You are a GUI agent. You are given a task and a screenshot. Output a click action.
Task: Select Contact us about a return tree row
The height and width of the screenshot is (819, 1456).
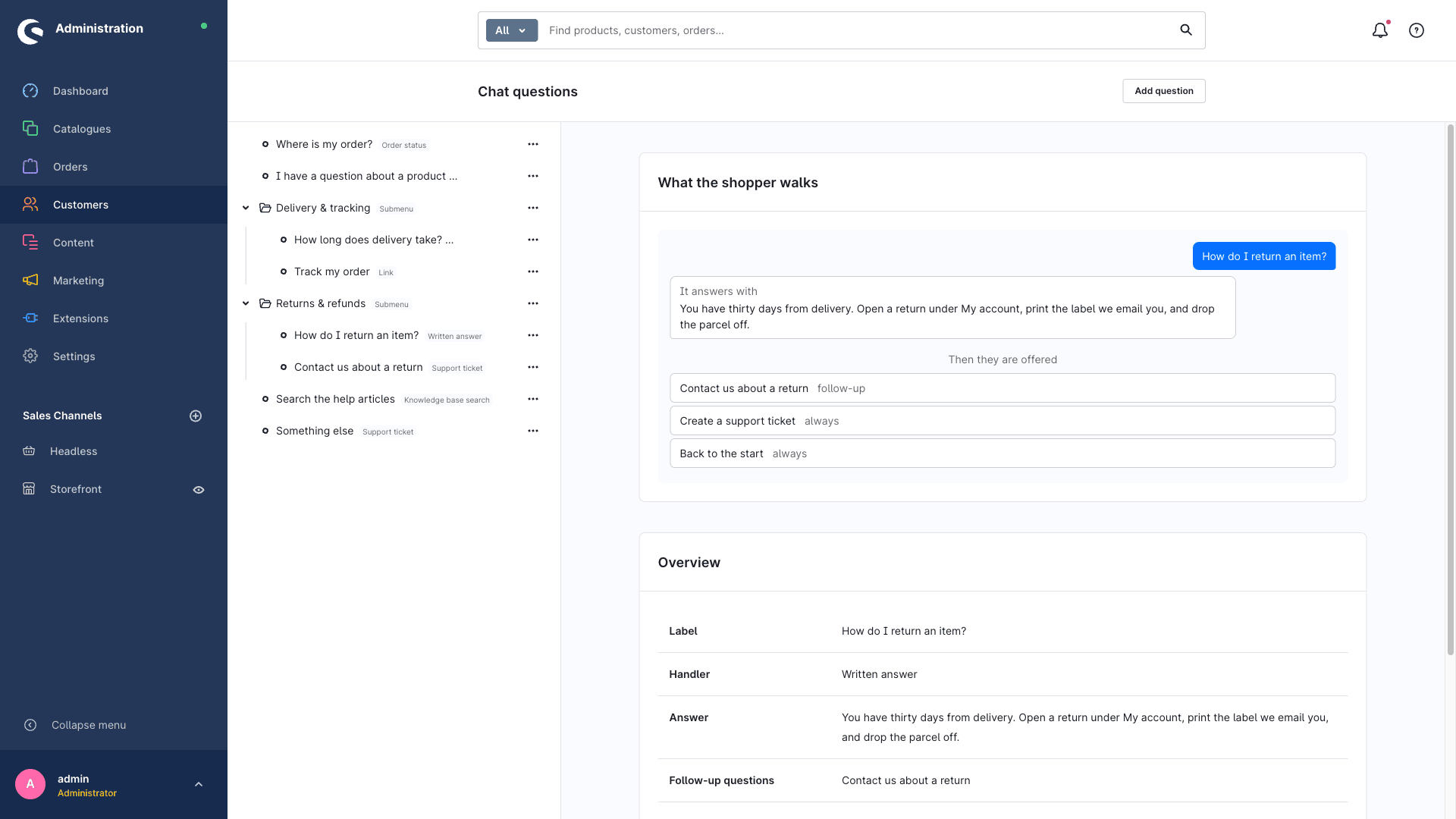(394, 367)
